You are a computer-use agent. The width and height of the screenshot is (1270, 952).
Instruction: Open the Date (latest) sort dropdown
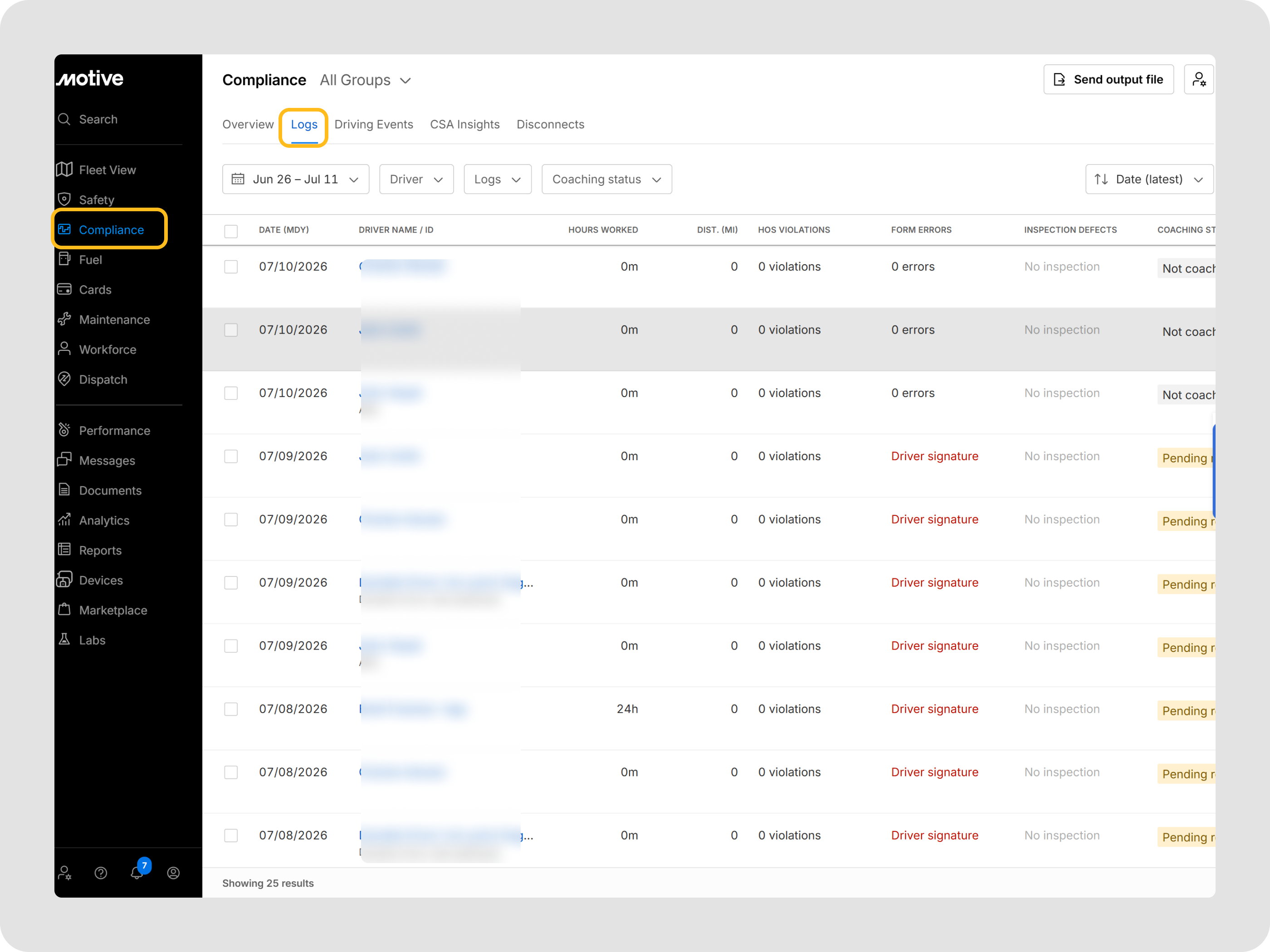coord(1149,179)
